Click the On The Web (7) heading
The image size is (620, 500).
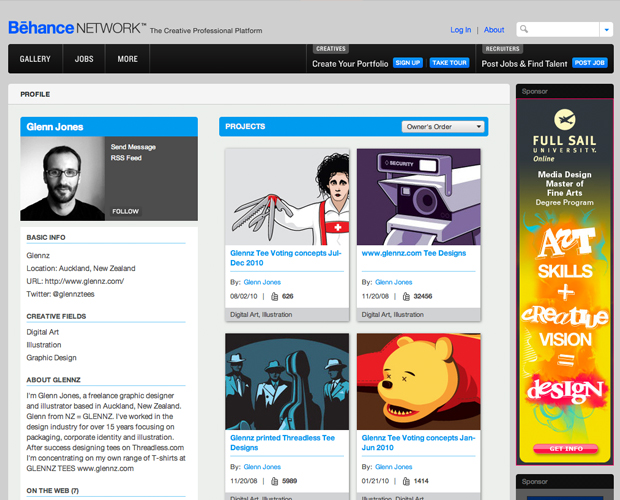point(53,491)
